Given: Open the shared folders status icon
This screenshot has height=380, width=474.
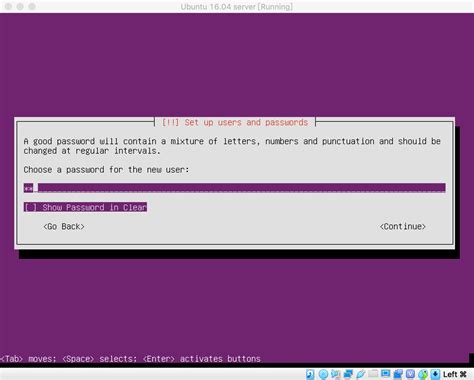Looking at the screenshot, I should pos(373,374).
